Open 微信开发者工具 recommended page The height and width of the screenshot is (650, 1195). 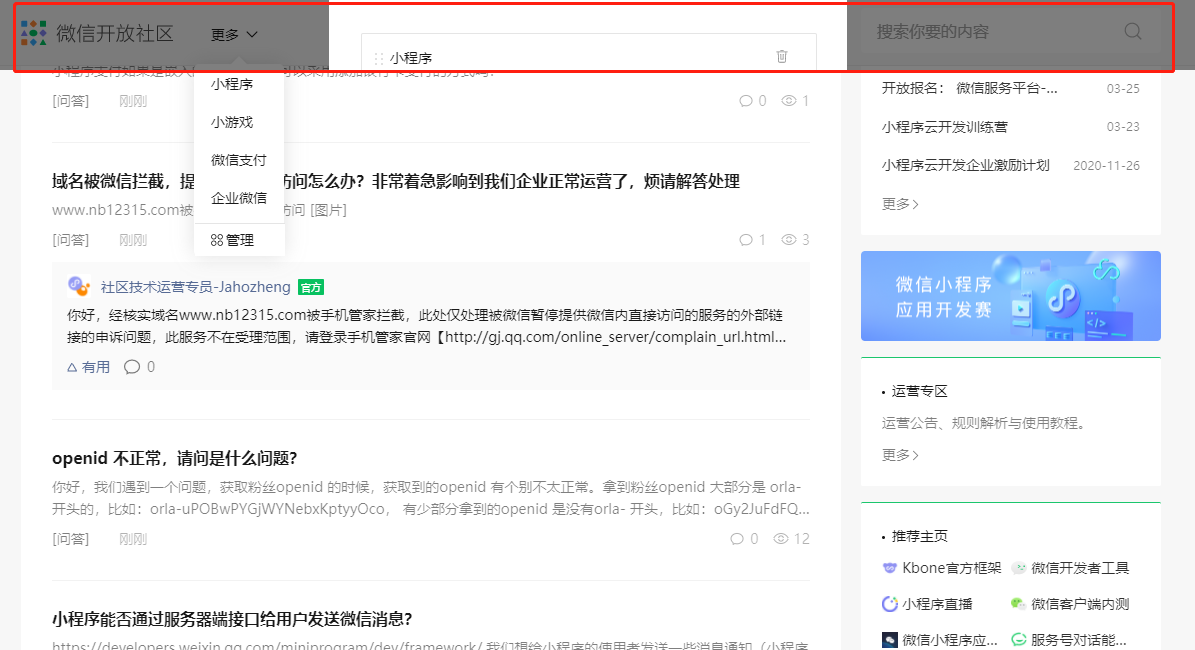[x=1080, y=568]
